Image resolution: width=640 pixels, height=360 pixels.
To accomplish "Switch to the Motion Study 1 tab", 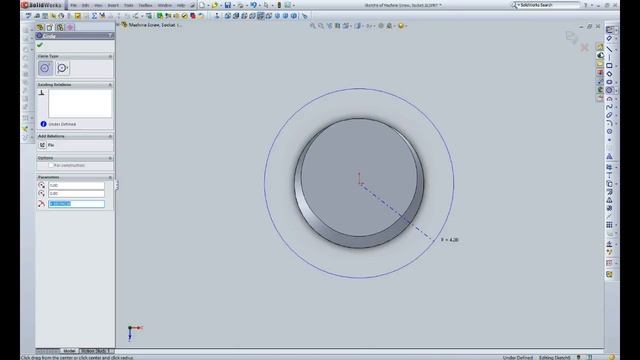I will [x=95, y=351].
